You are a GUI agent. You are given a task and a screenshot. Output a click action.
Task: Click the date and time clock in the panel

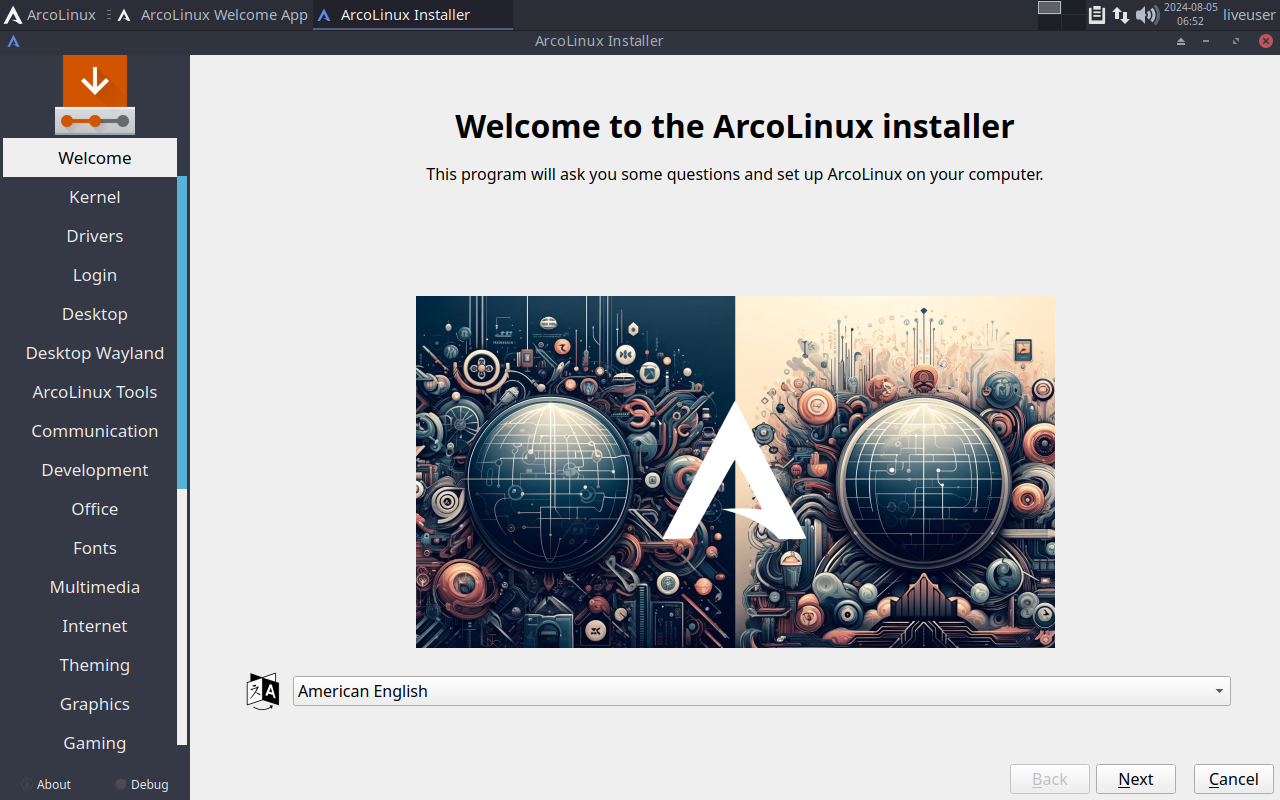coord(1190,14)
